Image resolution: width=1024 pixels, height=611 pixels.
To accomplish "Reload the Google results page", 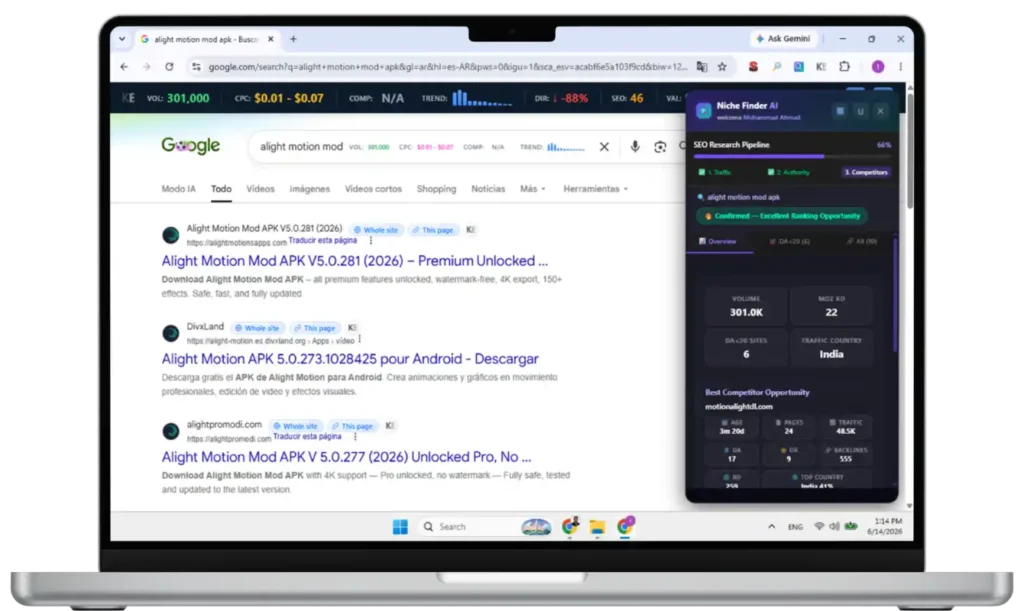I will click(x=169, y=67).
